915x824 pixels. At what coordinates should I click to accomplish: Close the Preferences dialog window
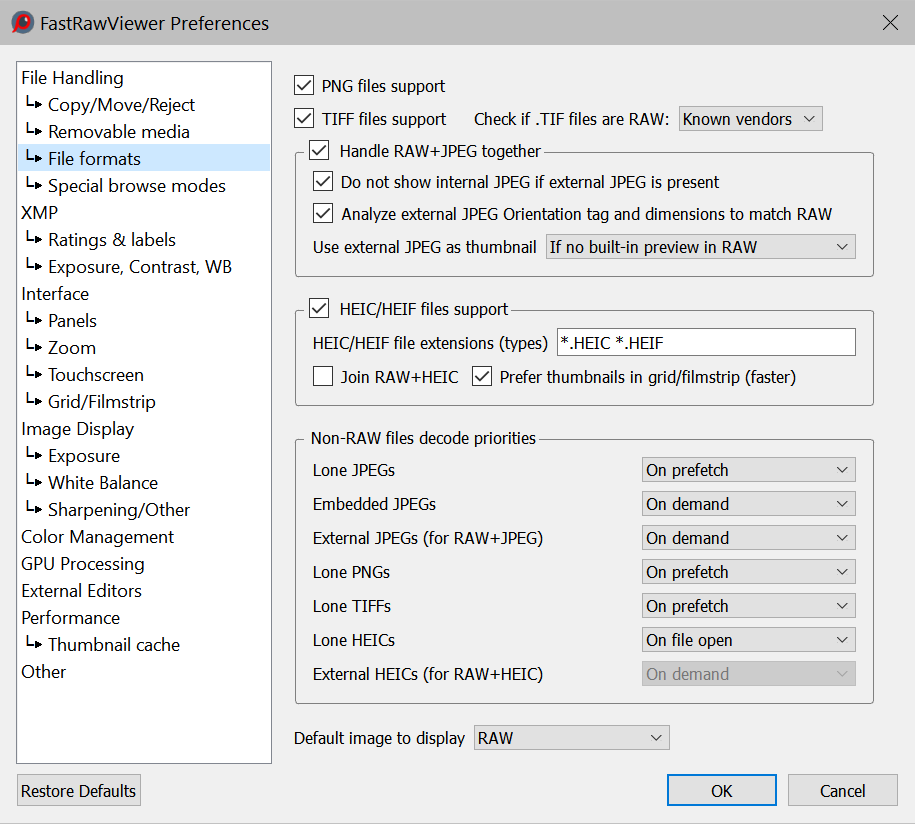pos(889,23)
